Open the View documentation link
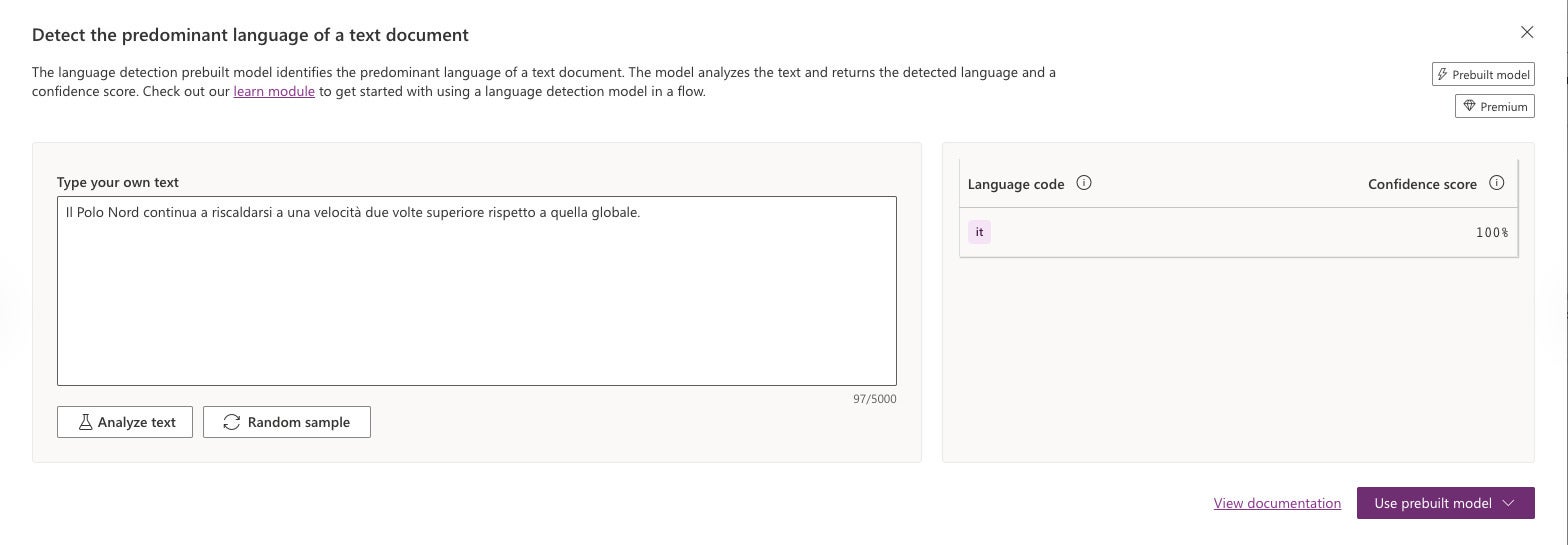1568x545 pixels. (1277, 503)
